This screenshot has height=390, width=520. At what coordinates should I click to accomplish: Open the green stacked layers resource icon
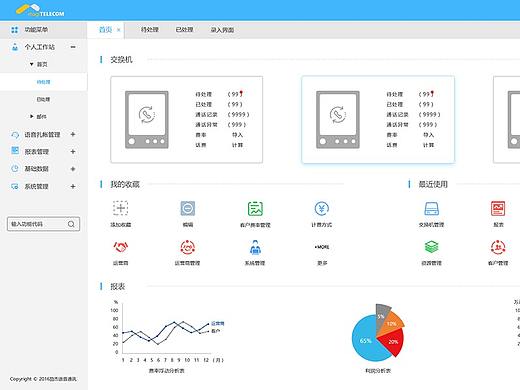431,247
